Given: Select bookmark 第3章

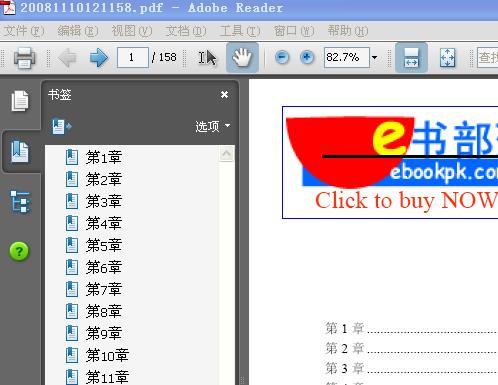Looking at the screenshot, I should point(104,201).
